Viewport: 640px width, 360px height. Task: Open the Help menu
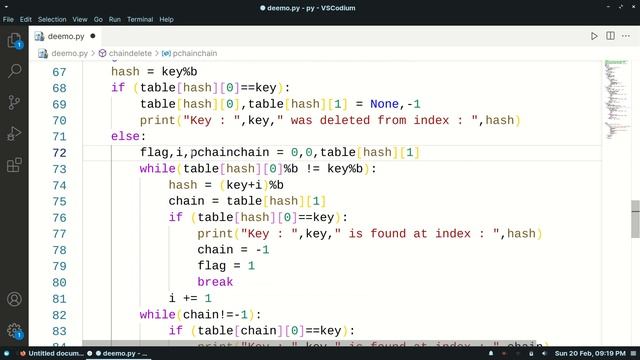[x=166, y=19]
